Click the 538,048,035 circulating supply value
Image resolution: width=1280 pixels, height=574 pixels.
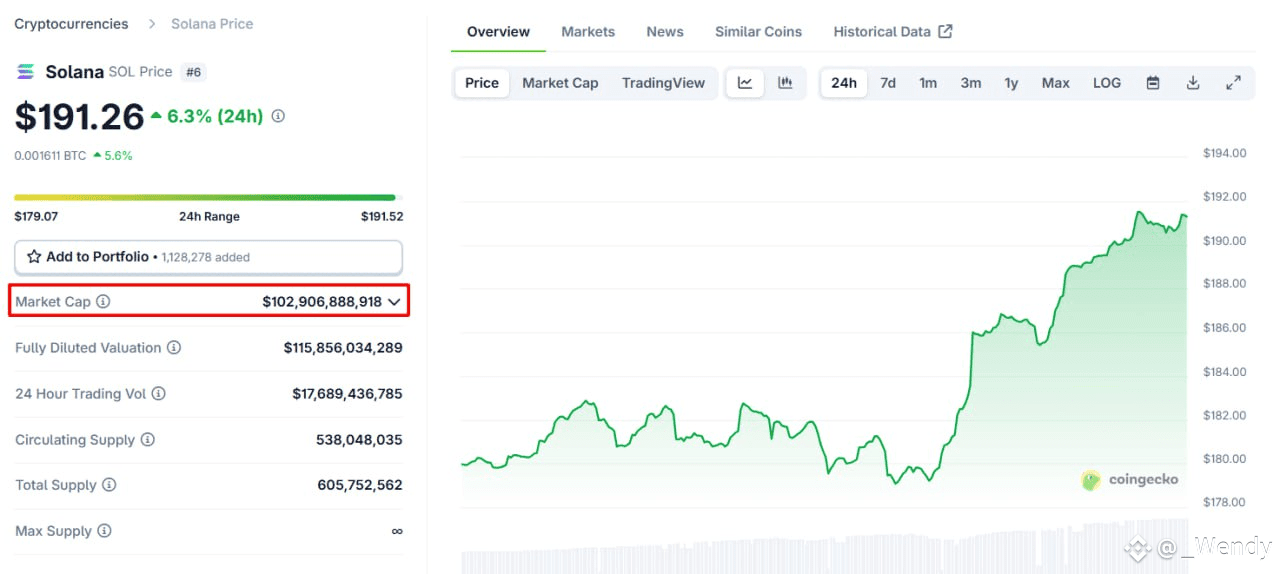(360, 440)
